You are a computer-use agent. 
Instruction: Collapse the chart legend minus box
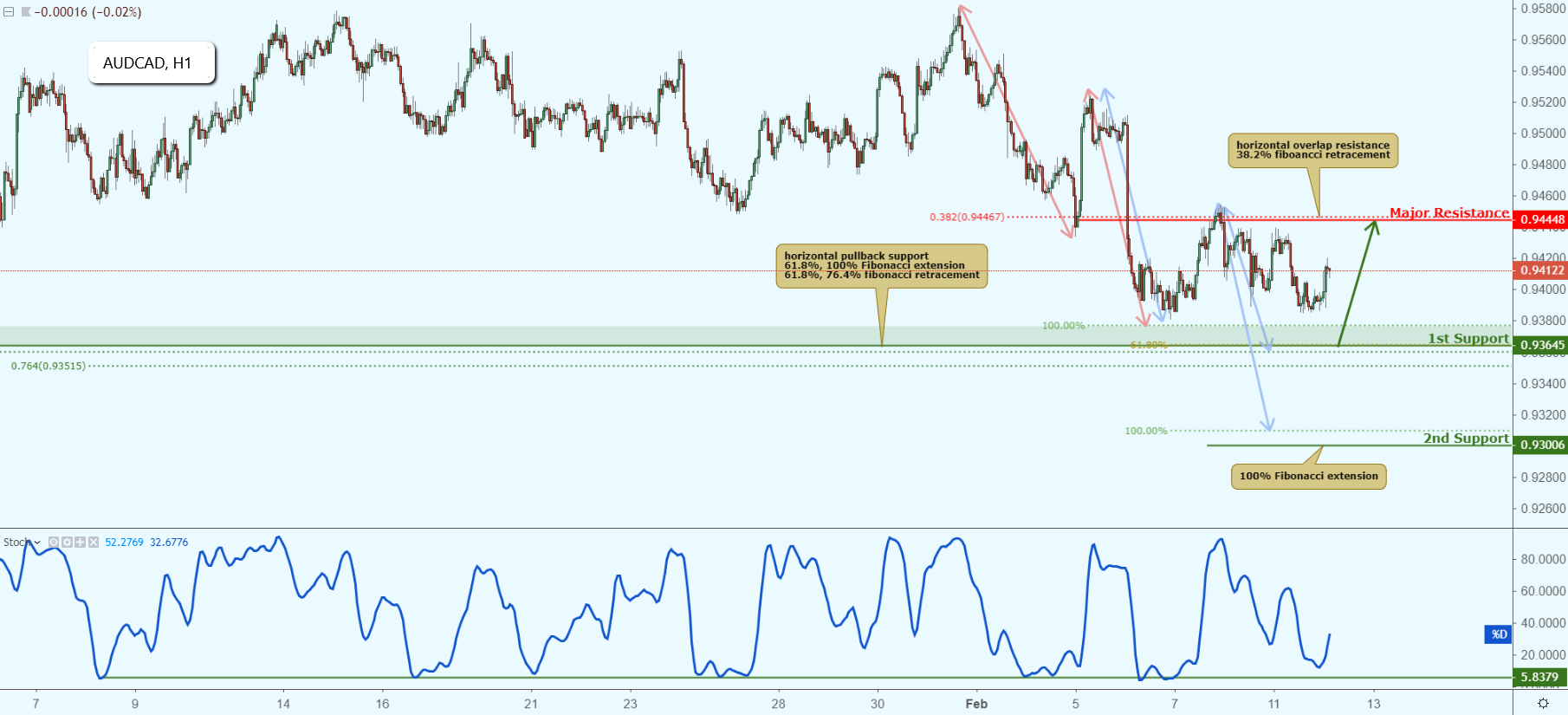coord(9,12)
